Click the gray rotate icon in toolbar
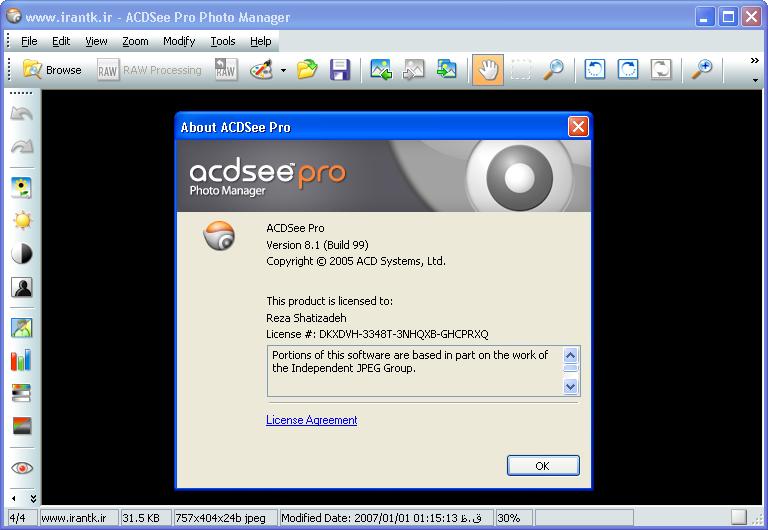This screenshot has width=768, height=530. pos(660,70)
